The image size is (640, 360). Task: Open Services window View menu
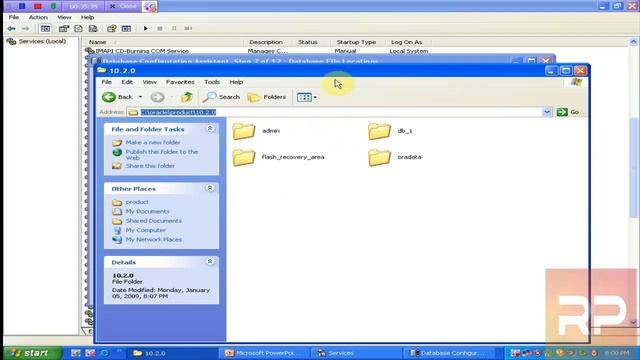pyautogui.click(x=64, y=18)
